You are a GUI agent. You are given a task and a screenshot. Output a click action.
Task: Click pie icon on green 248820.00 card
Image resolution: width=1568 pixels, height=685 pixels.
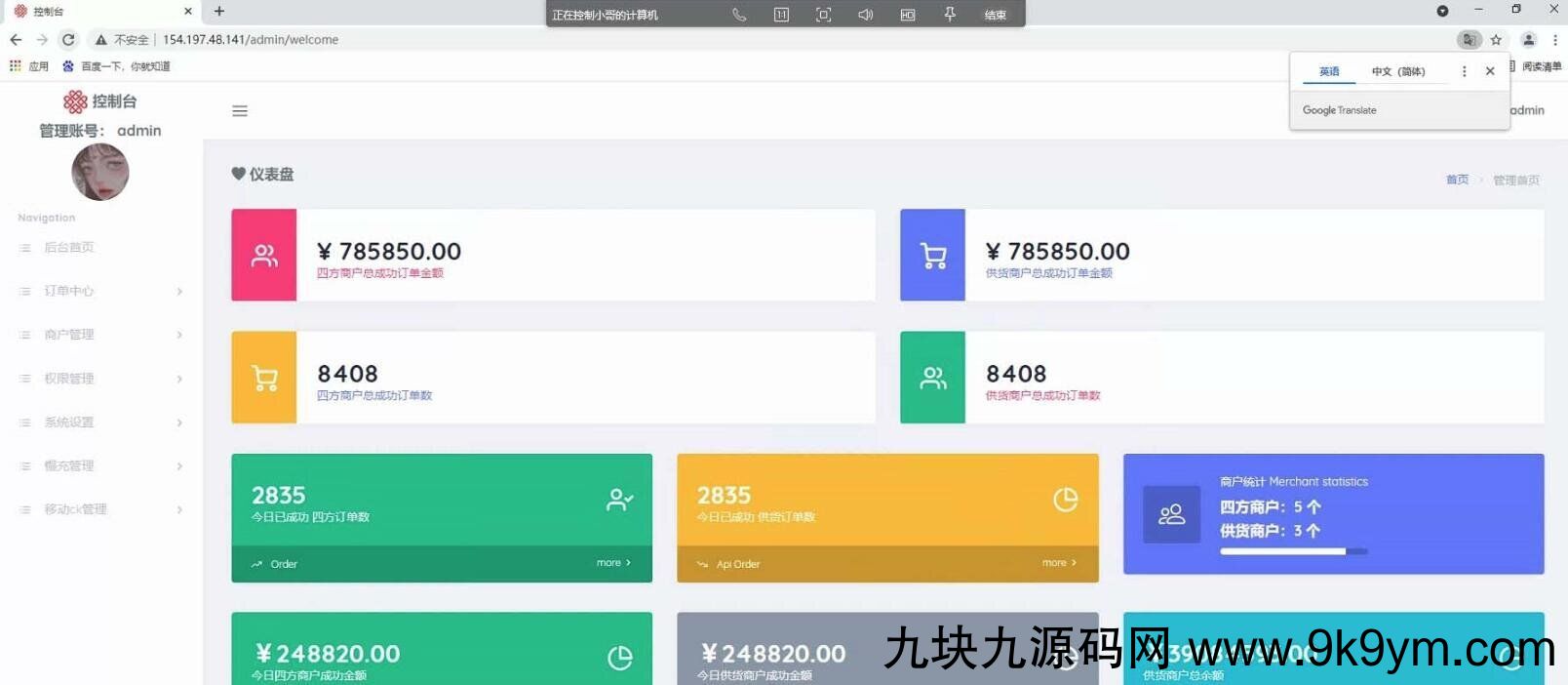(620, 659)
